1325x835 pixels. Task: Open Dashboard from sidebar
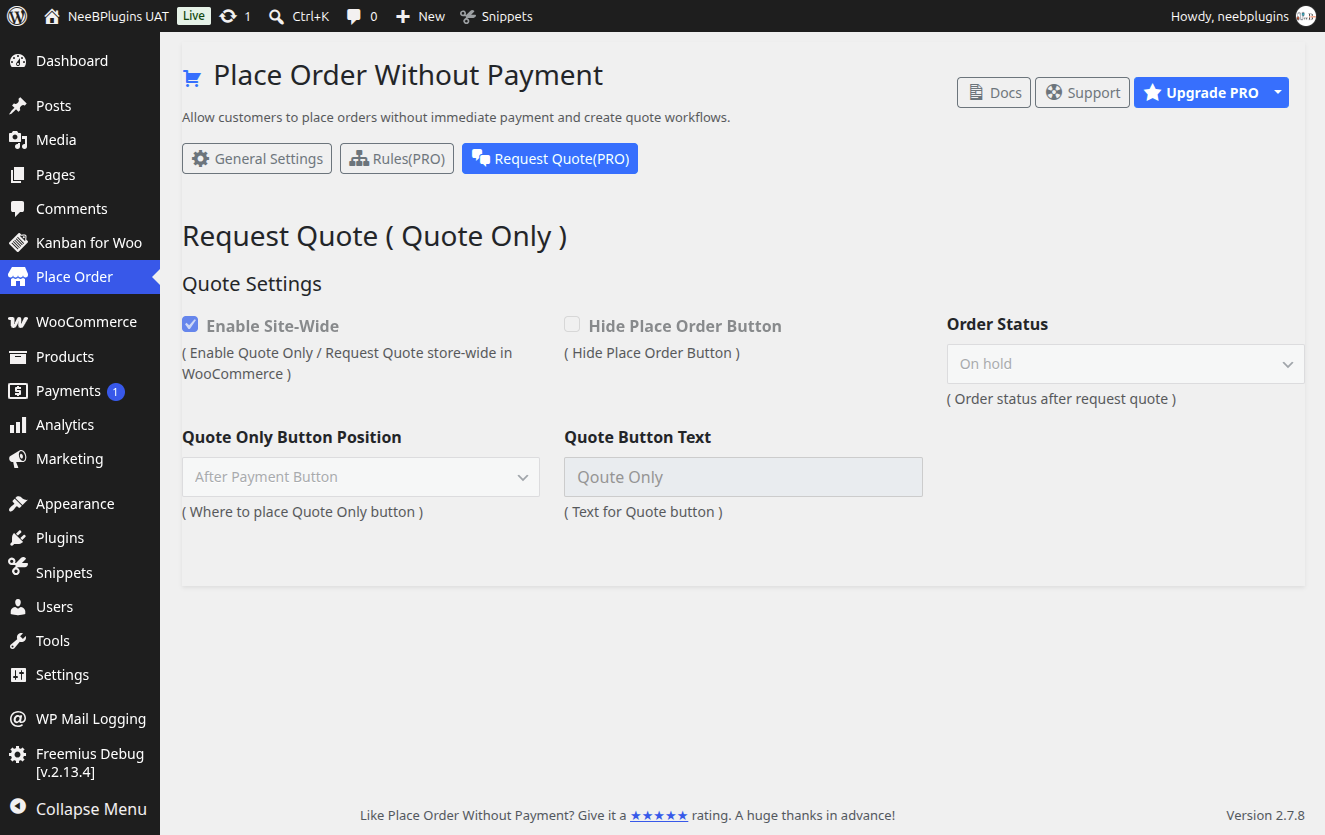coord(80,61)
